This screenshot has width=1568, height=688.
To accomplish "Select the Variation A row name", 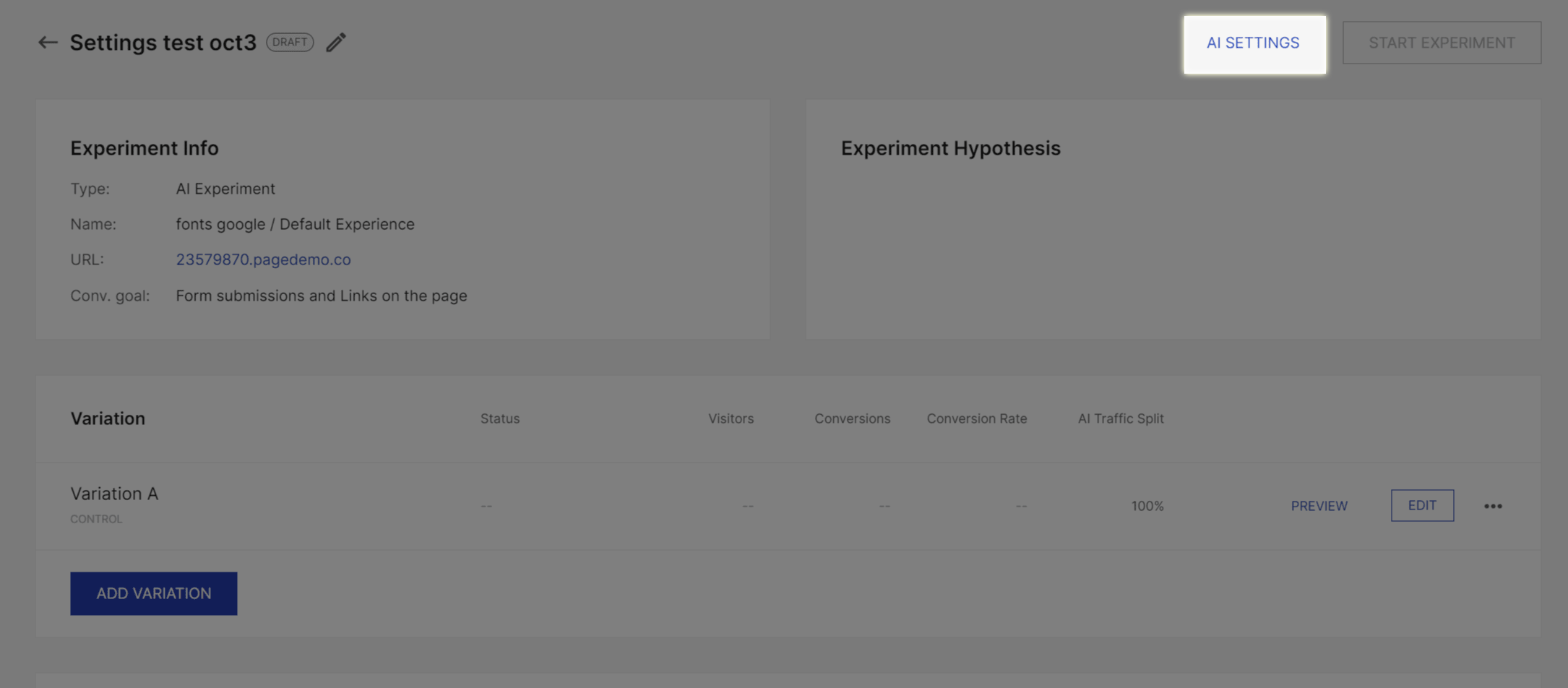I will click(x=114, y=494).
